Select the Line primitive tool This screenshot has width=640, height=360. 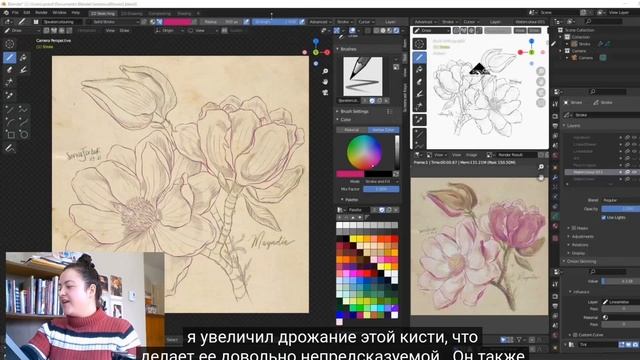(10, 109)
